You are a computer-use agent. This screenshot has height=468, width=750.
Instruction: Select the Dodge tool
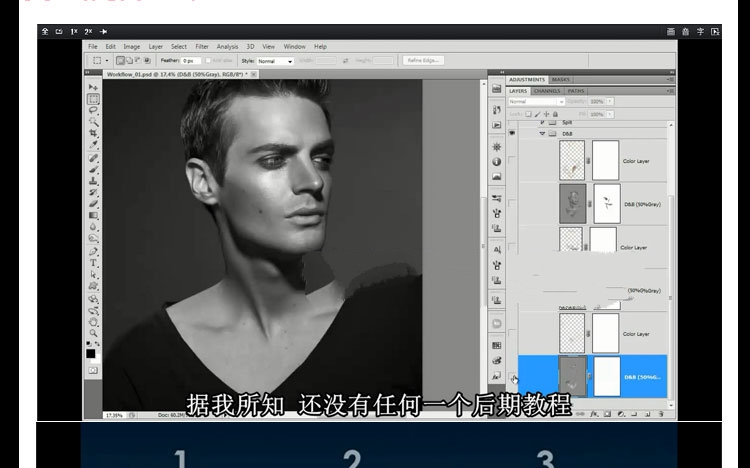93,238
